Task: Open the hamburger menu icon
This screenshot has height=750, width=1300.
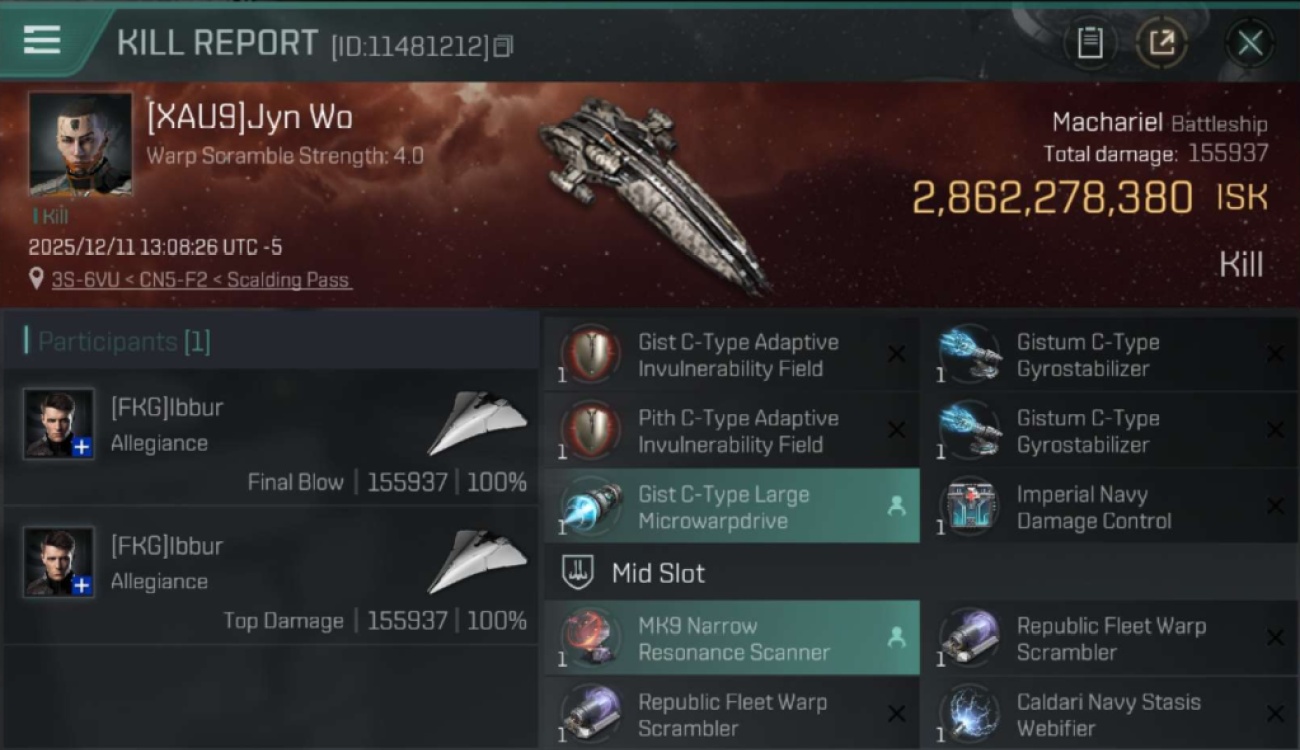Action: (41, 40)
